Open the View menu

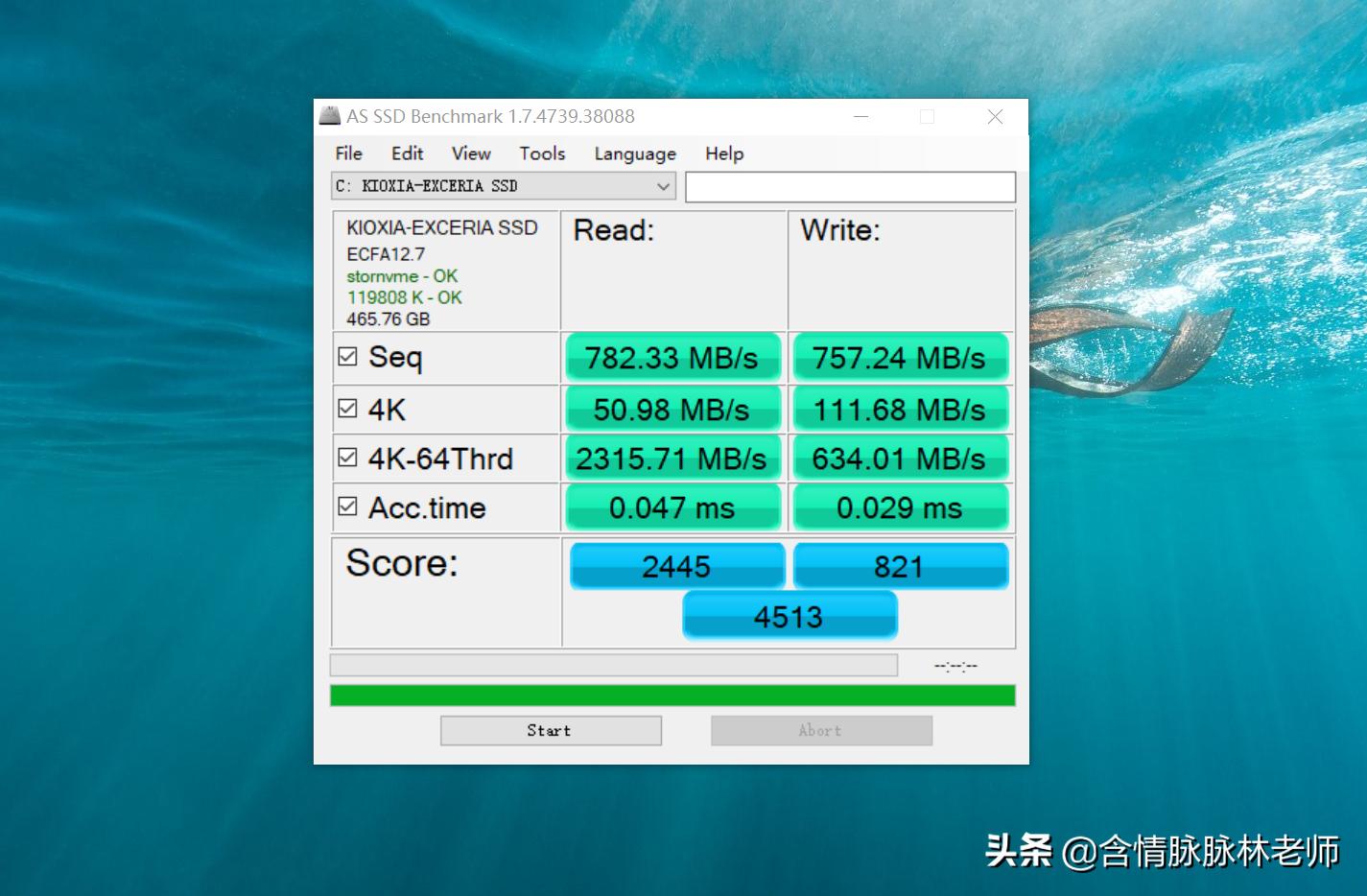pyautogui.click(x=470, y=153)
